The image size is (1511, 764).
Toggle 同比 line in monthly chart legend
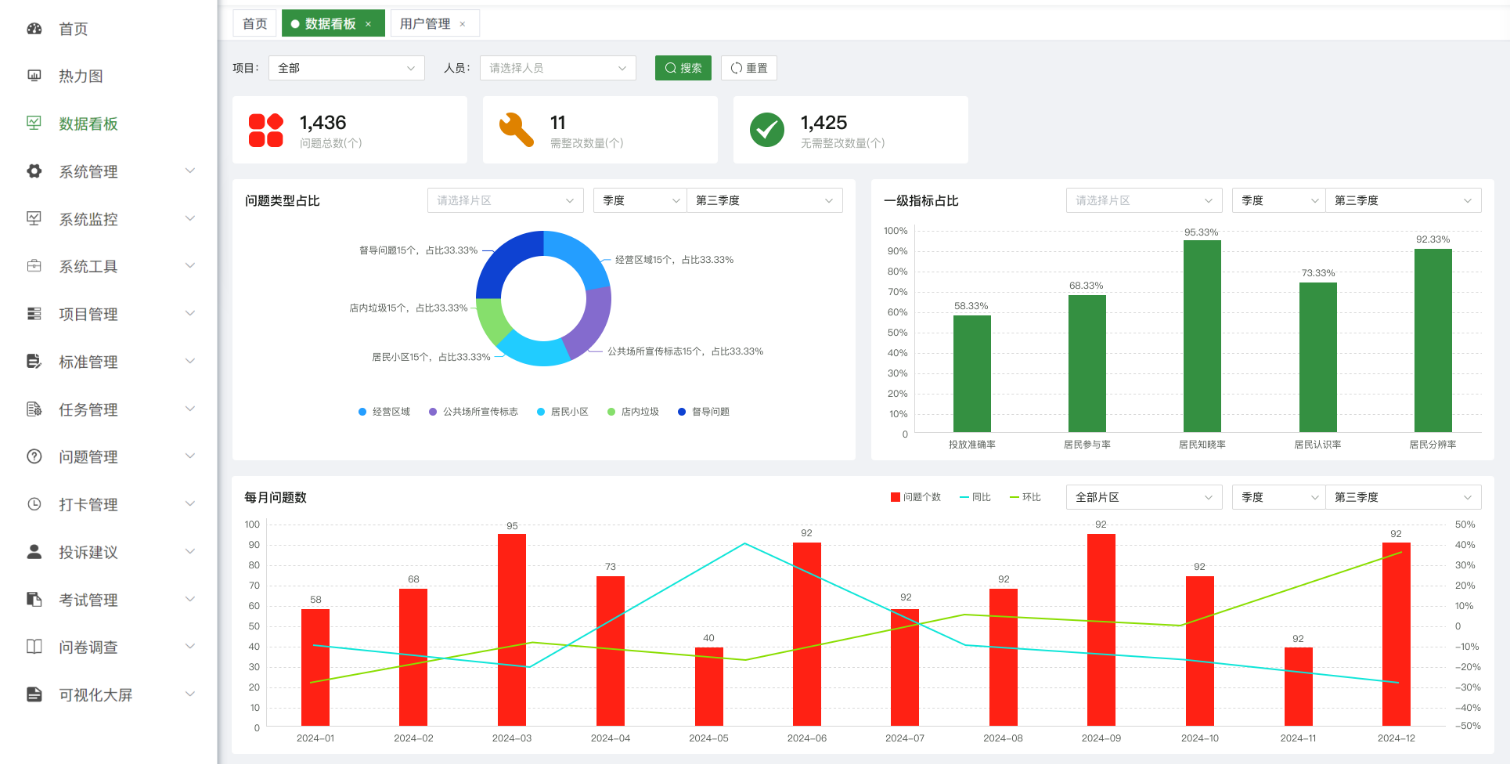(974, 497)
